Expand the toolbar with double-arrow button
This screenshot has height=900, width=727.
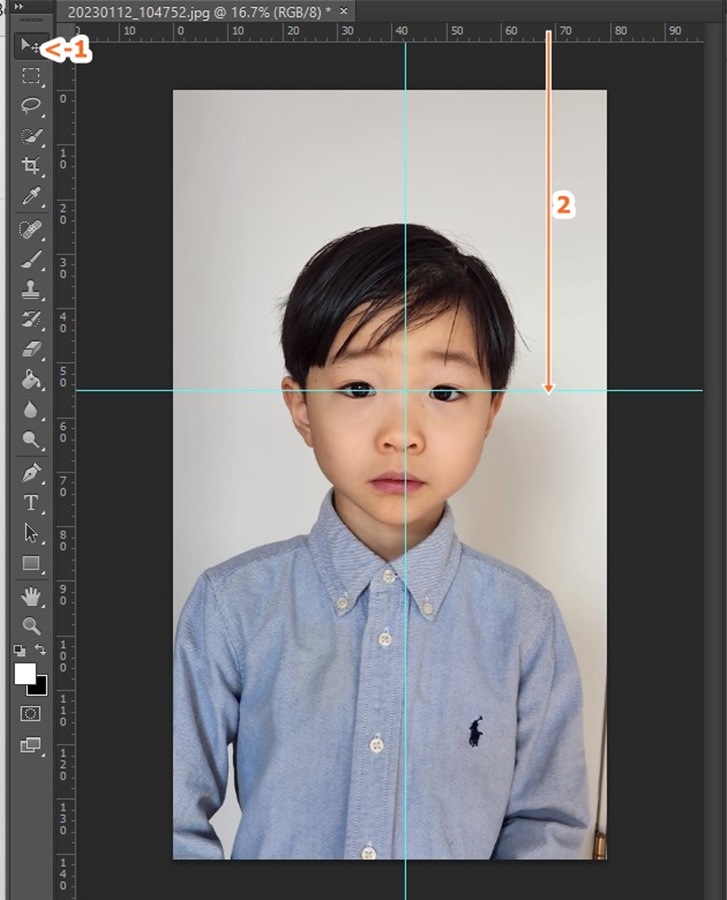point(19,6)
